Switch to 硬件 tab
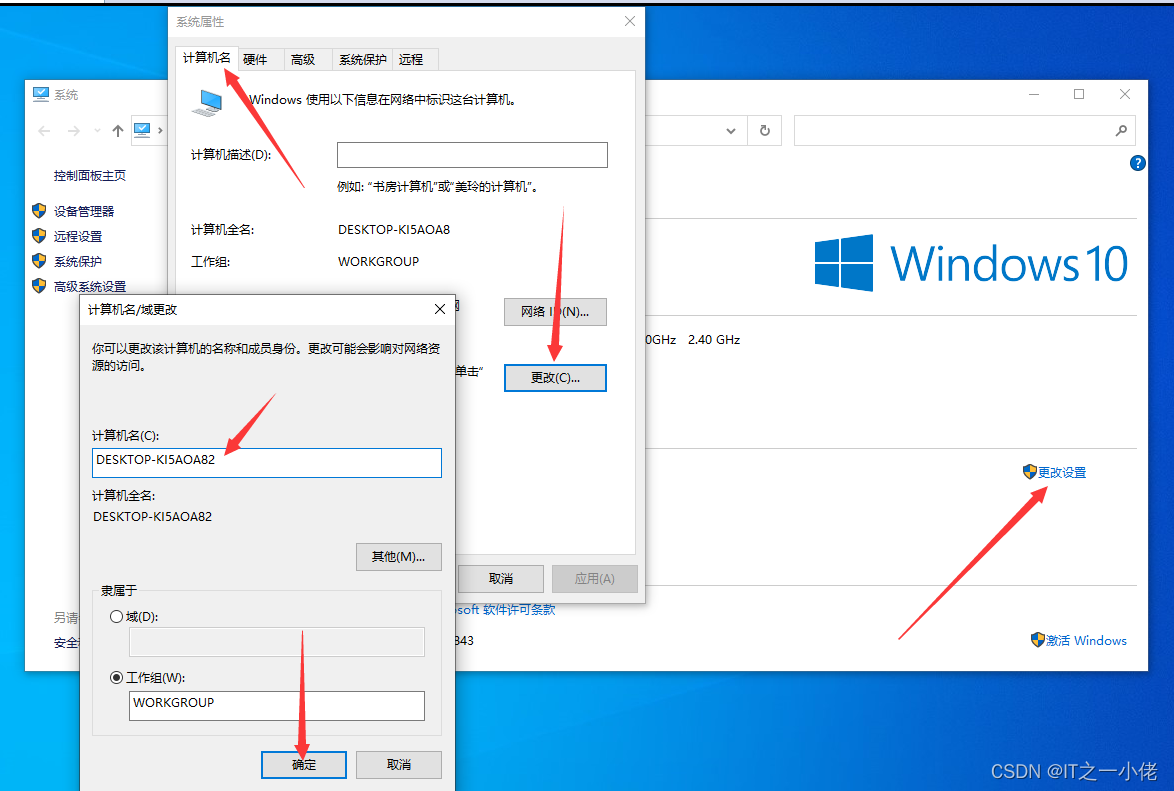This screenshot has width=1174, height=791. (255, 59)
